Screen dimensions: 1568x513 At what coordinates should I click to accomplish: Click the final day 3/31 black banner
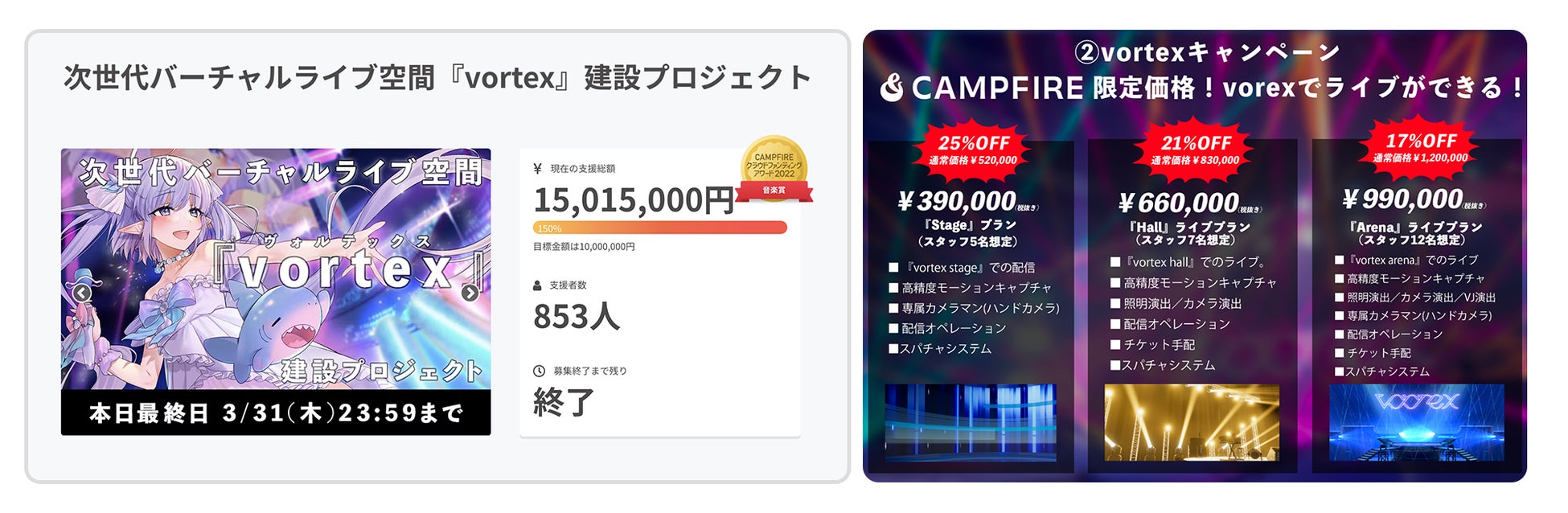click(276, 413)
